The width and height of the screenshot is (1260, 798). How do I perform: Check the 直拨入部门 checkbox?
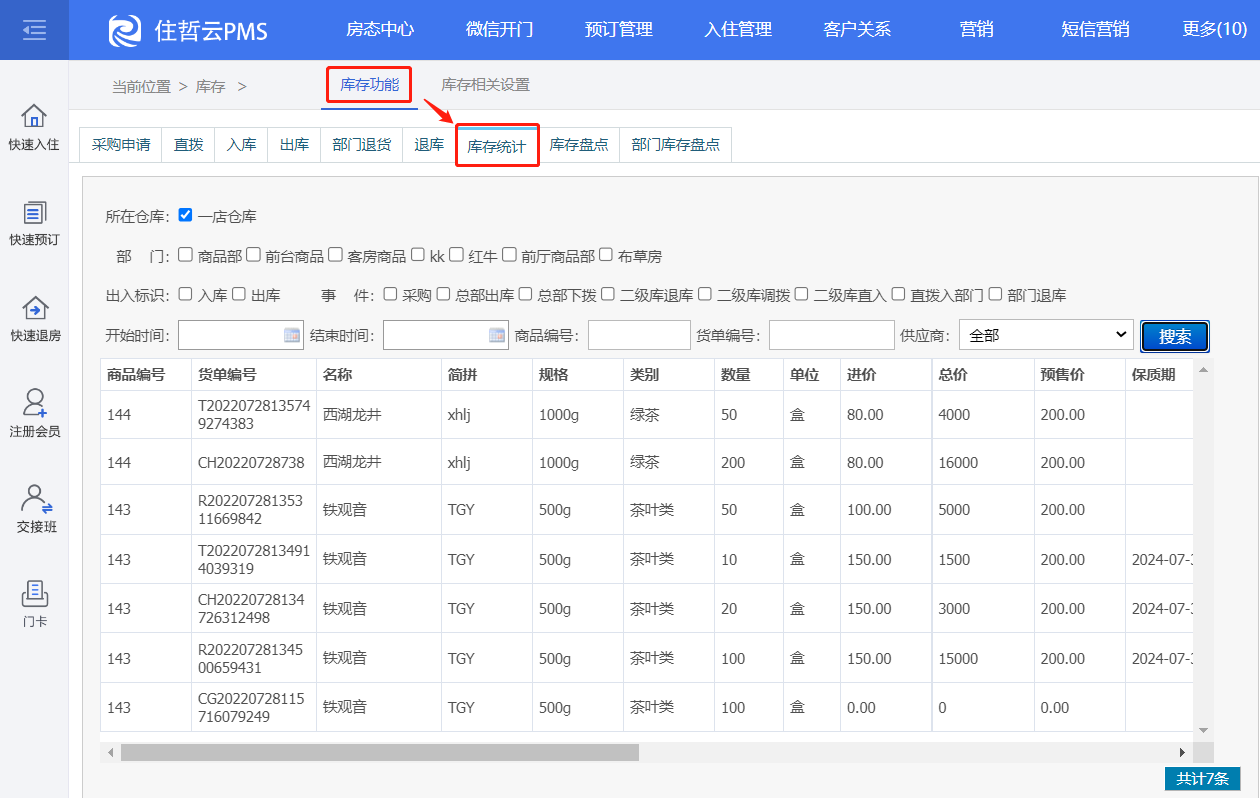(x=898, y=294)
